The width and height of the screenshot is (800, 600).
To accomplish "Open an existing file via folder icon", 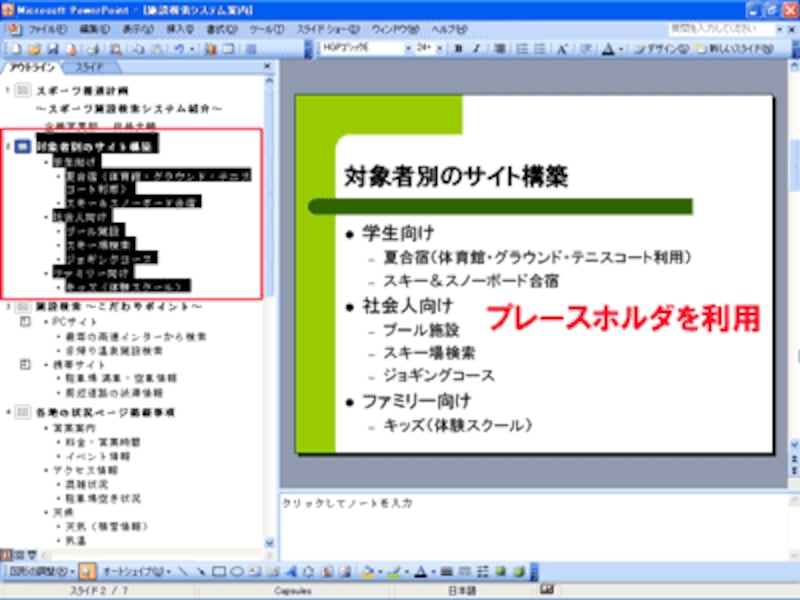I will point(34,49).
